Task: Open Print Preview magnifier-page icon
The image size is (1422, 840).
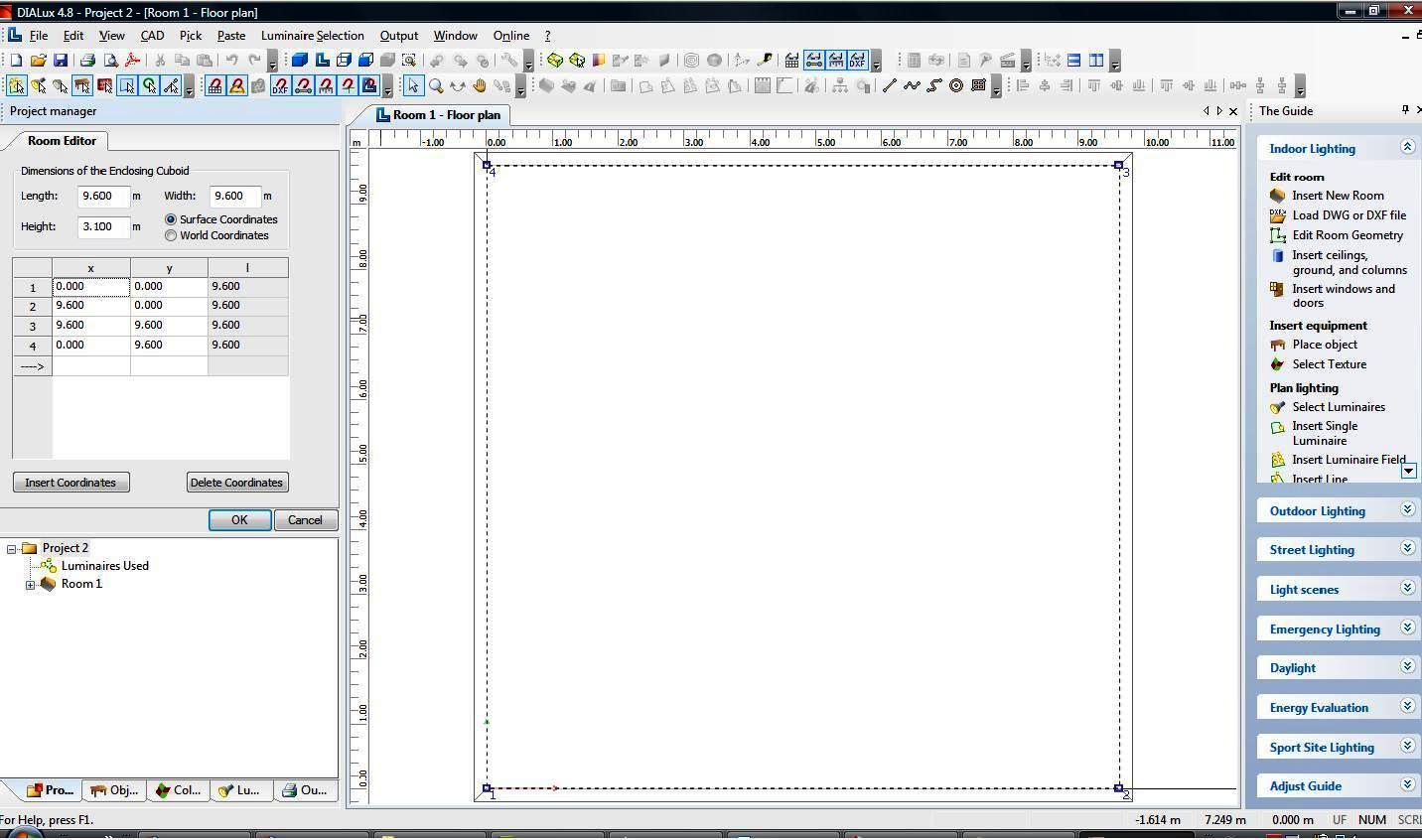Action: pos(110,61)
